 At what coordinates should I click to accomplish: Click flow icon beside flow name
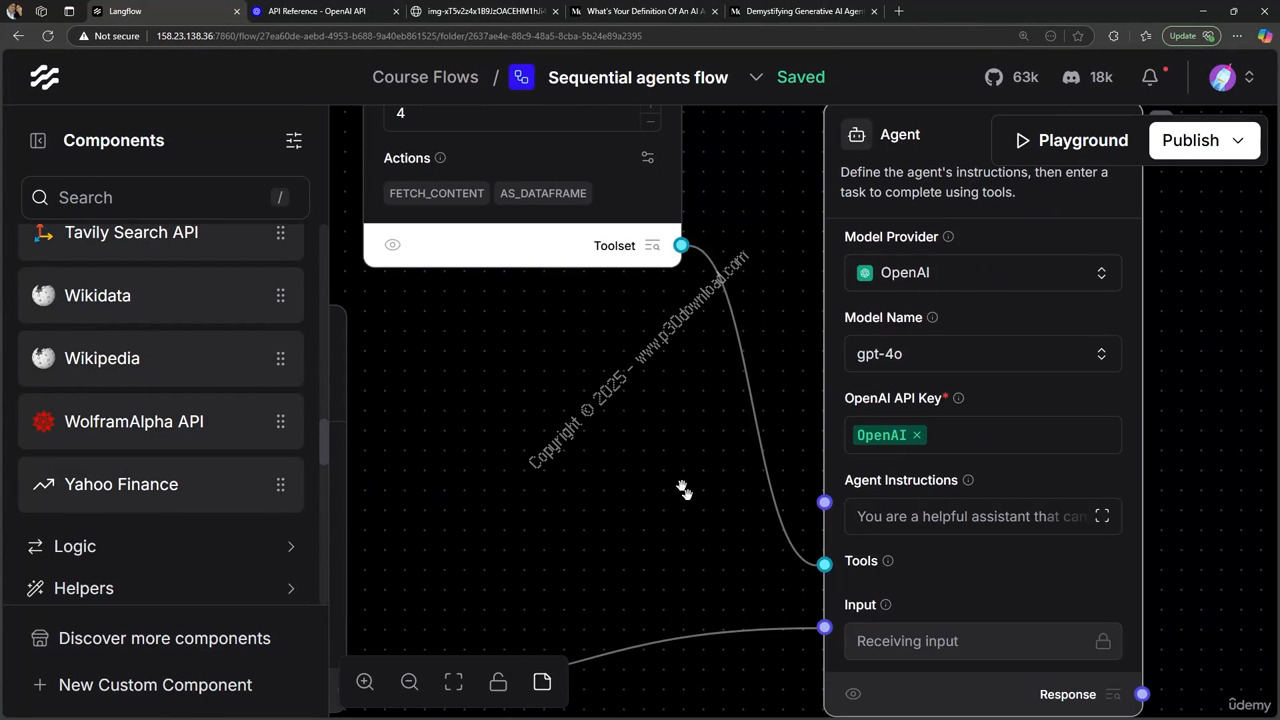tap(521, 77)
